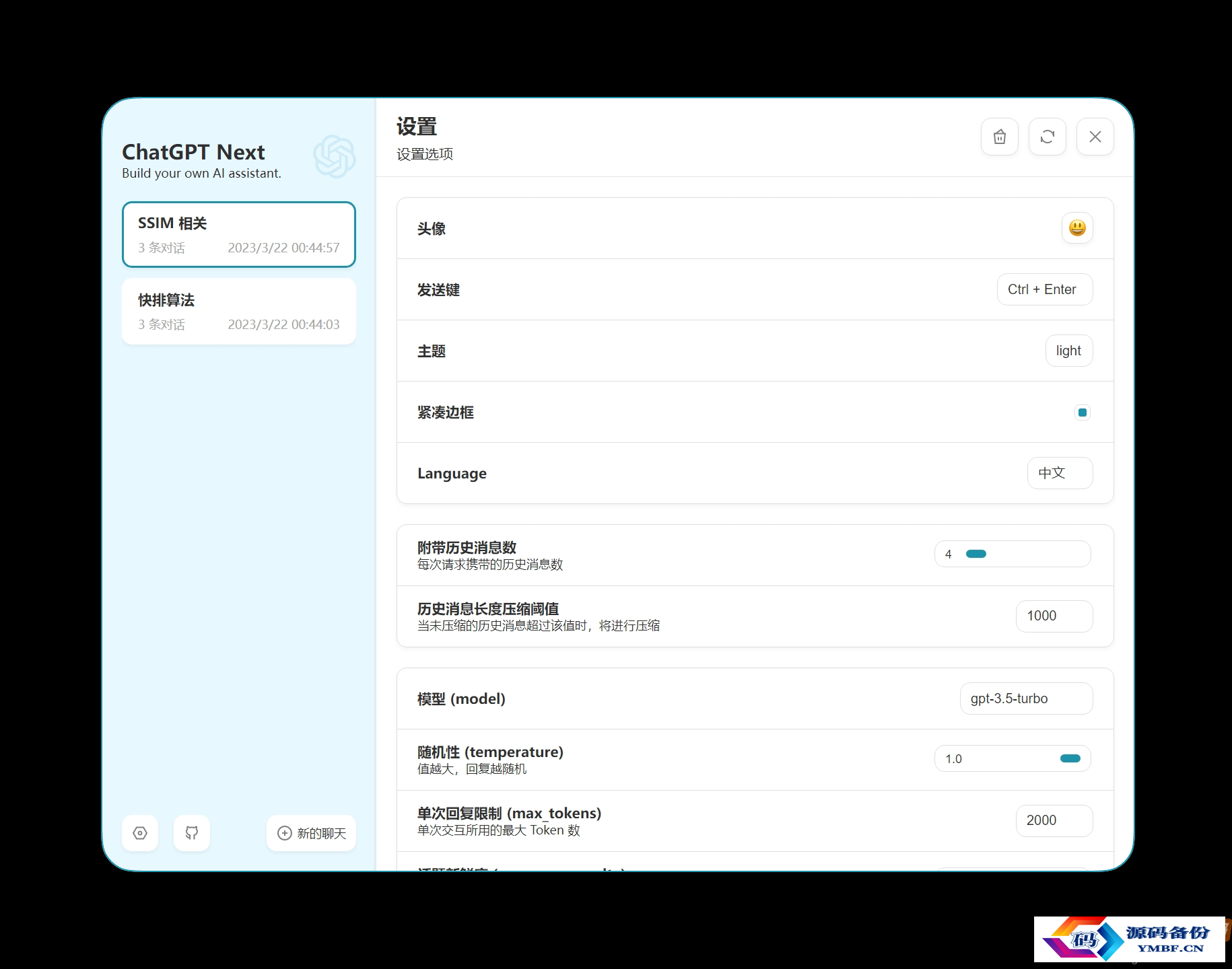
Task: Click the smiley avatar emoji
Action: 1077,228
